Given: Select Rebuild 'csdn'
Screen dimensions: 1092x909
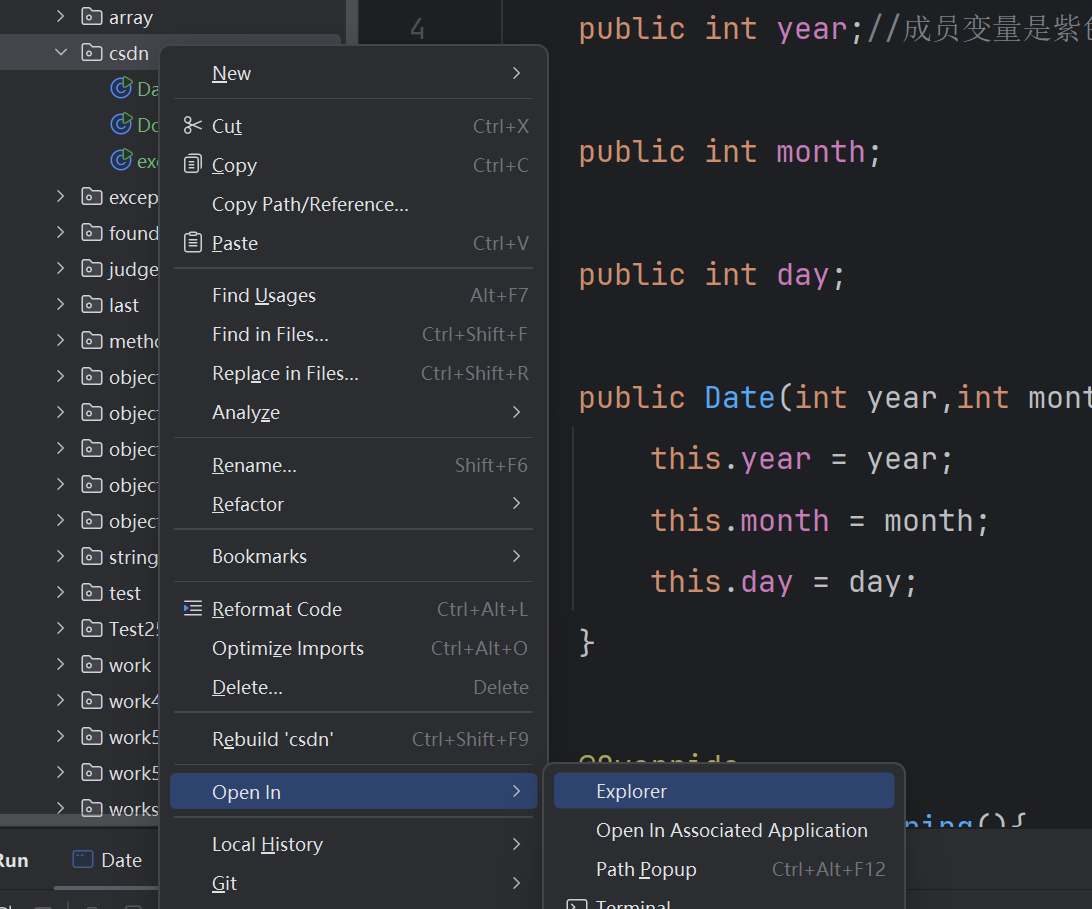Looking at the screenshot, I should pos(353,739).
